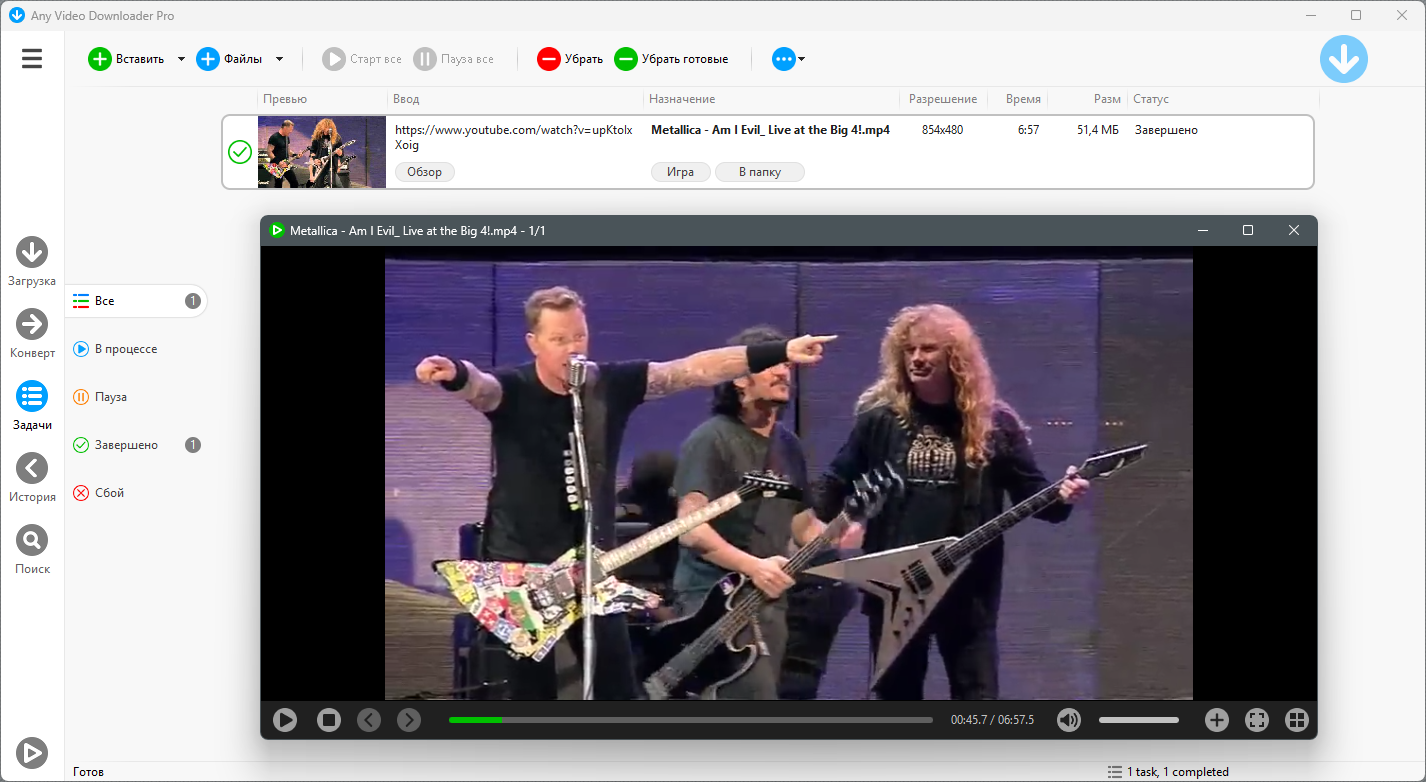This screenshot has height=782, width=1426.
Task: Click the next track arrow in player
Action: (x=409, y=720)
